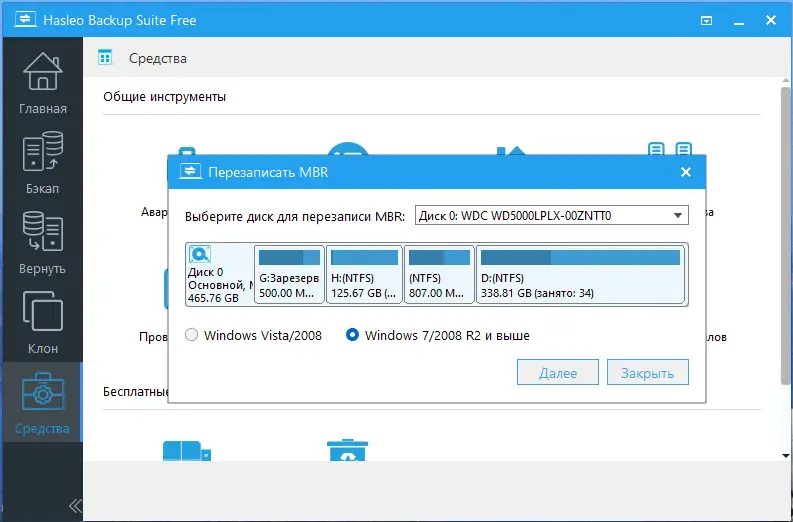Screen dimensions: 793x522
Task: Click the Далее button
Action: (x=558, y=372)
